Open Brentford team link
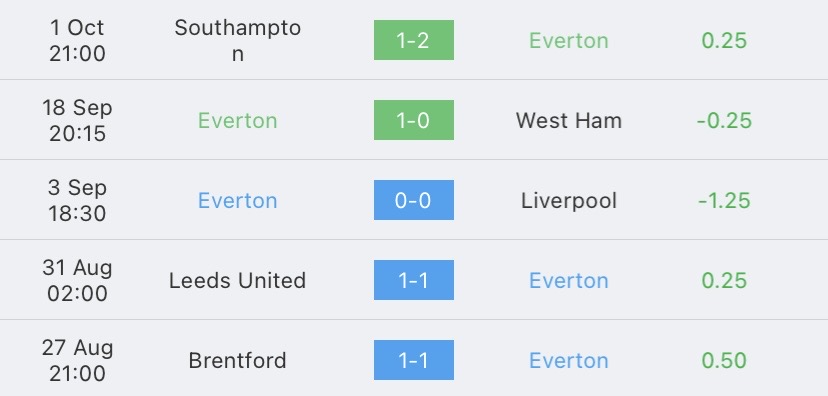The image size is (828, 396). (x=238, y=361)
